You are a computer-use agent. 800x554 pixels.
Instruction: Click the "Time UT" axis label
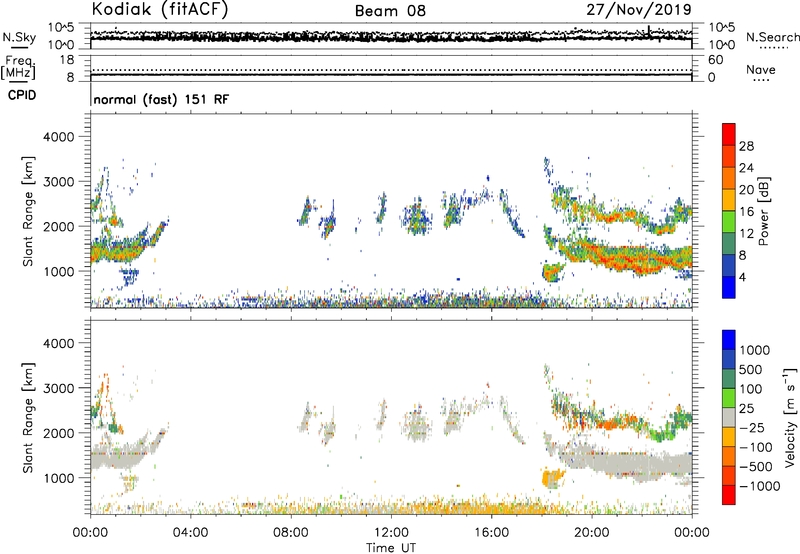click(391, 547)
